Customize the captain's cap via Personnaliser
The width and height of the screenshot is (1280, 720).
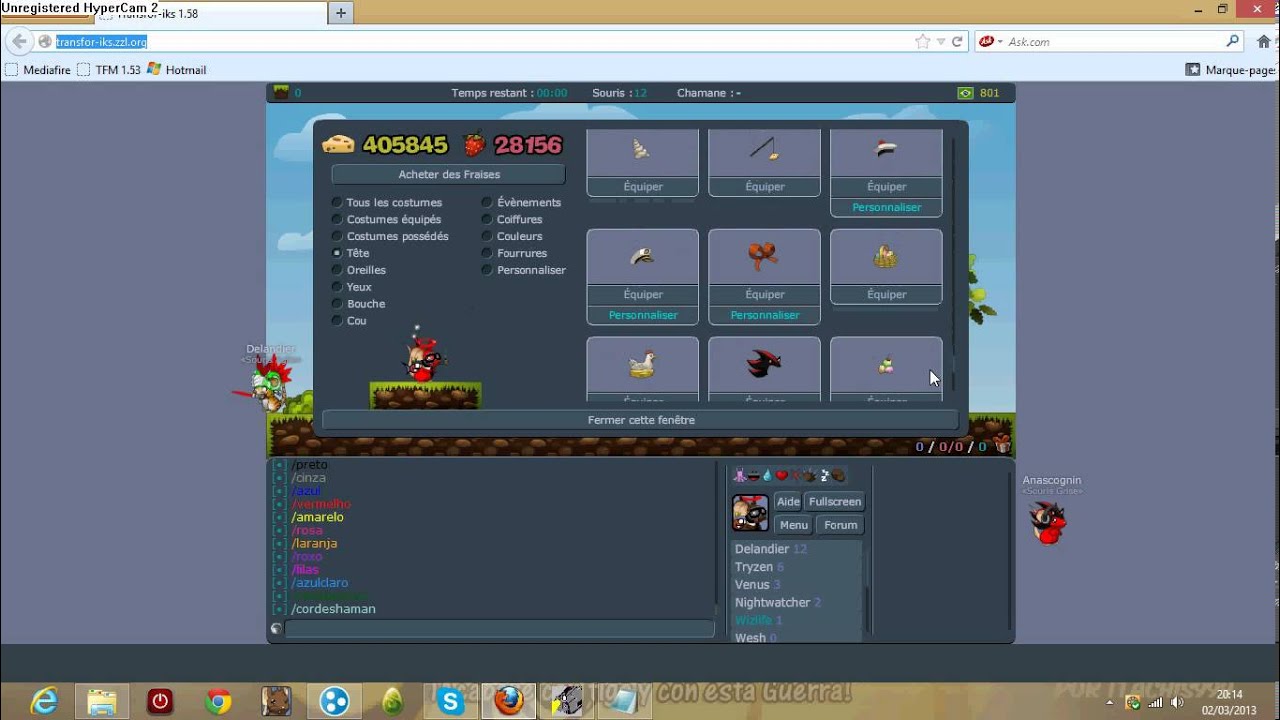(643, 316)
